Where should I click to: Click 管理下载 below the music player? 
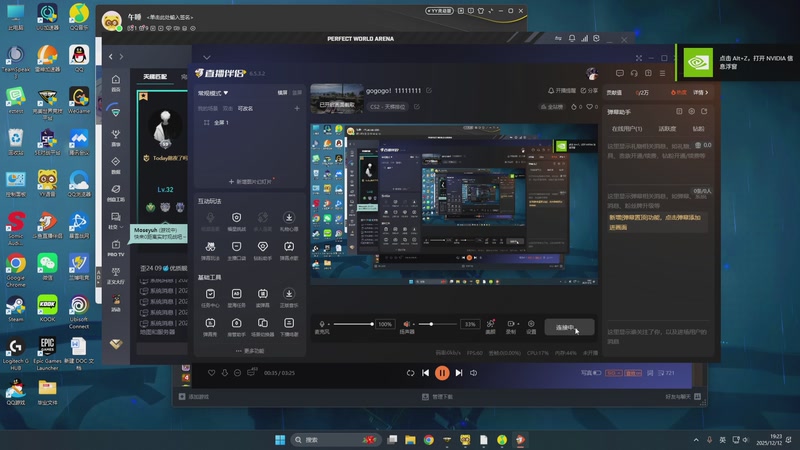point(437,396)
